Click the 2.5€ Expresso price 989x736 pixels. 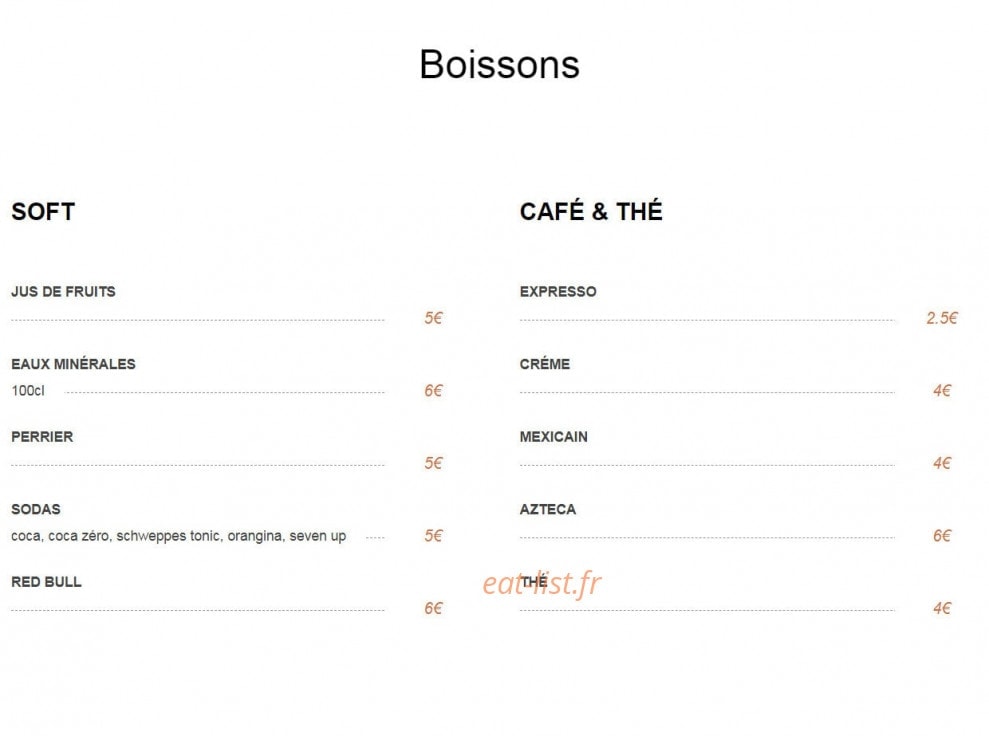tap(942, 318)
